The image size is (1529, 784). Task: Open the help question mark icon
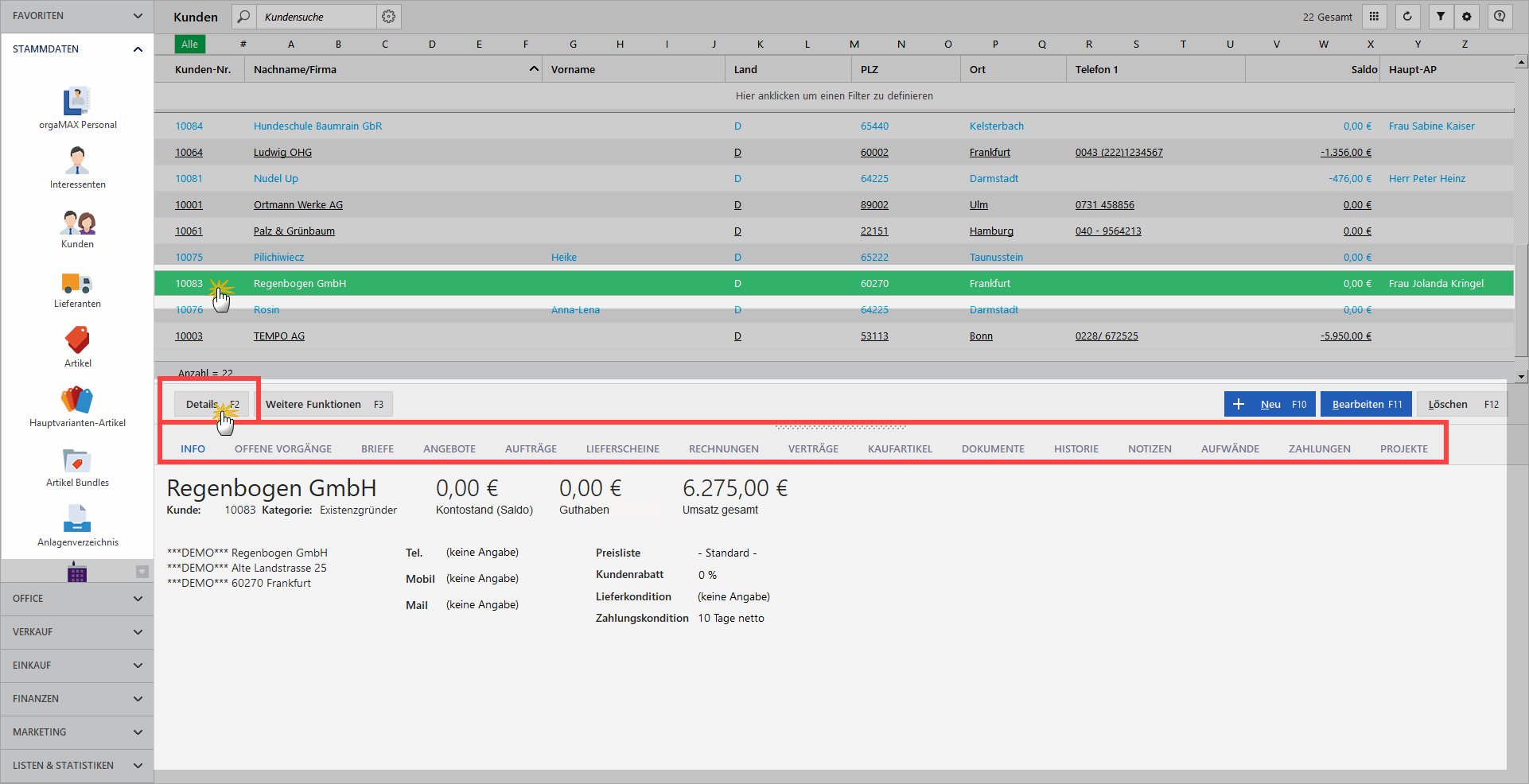1500,16
